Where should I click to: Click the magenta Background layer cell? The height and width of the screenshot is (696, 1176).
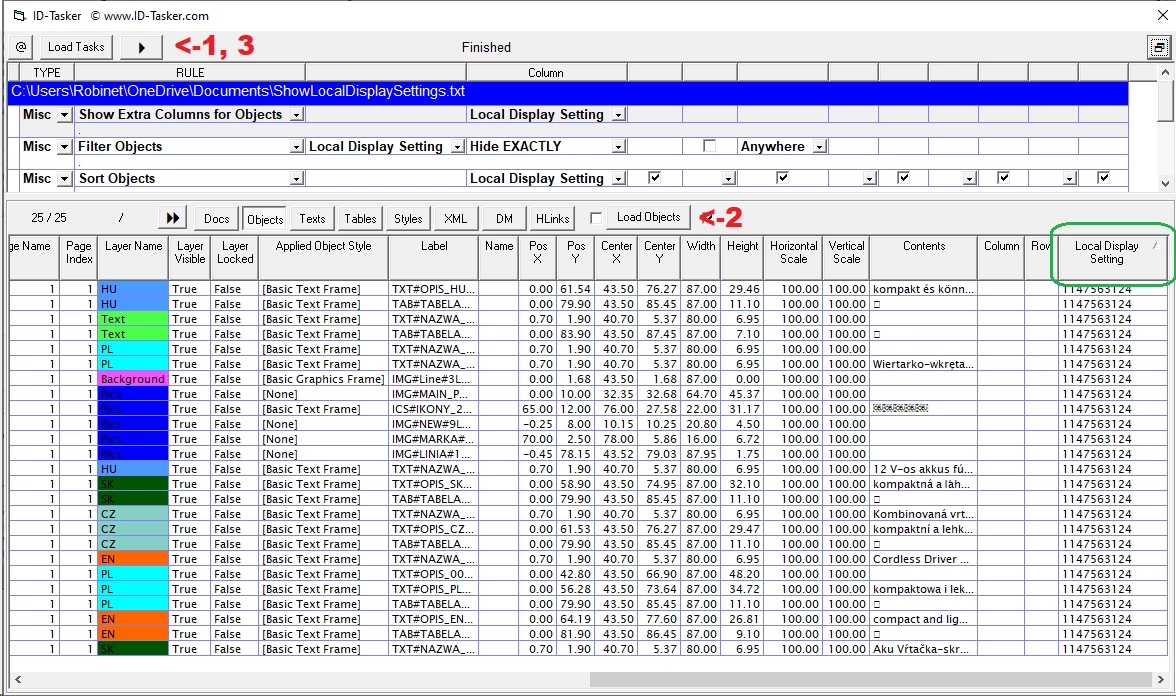coord(133,379)
